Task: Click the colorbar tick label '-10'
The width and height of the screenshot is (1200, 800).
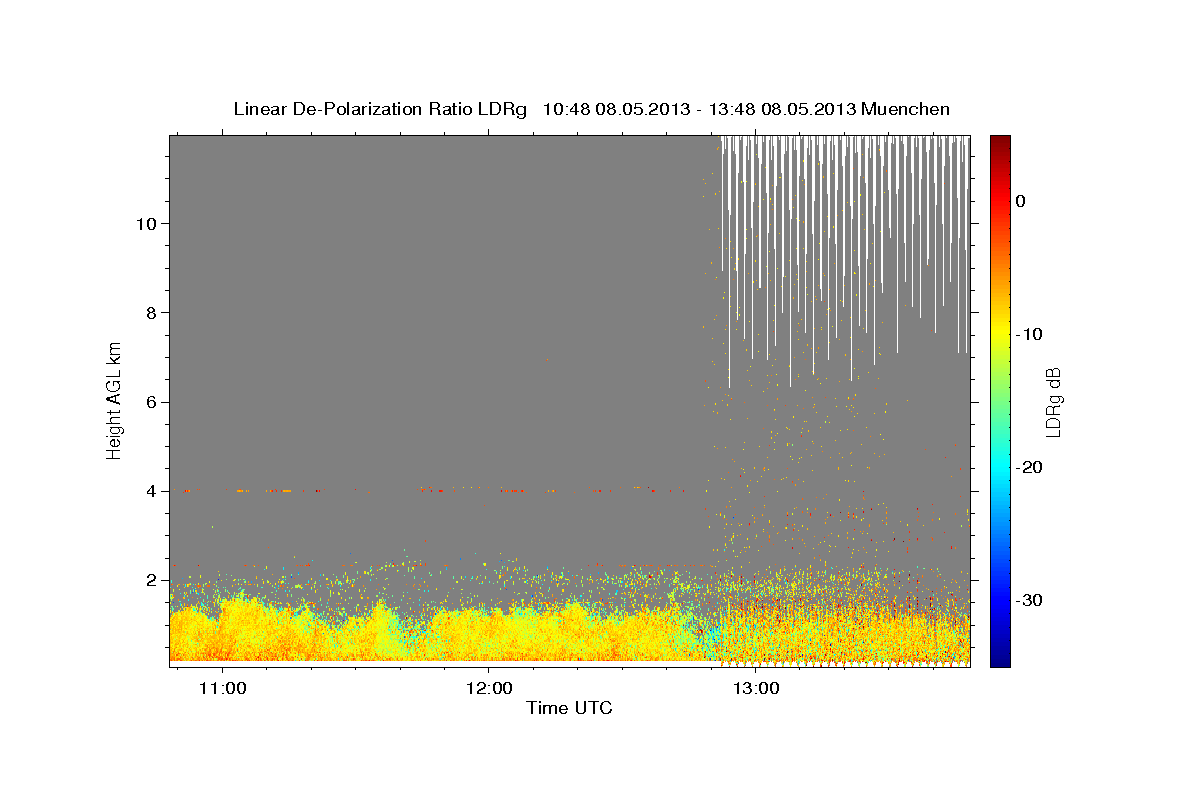Action: [1029, 334]
